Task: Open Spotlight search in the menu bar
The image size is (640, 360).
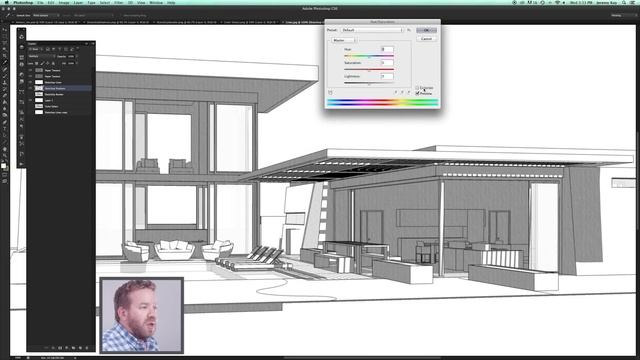Action: pyautogui.click(x=624, y=2)
